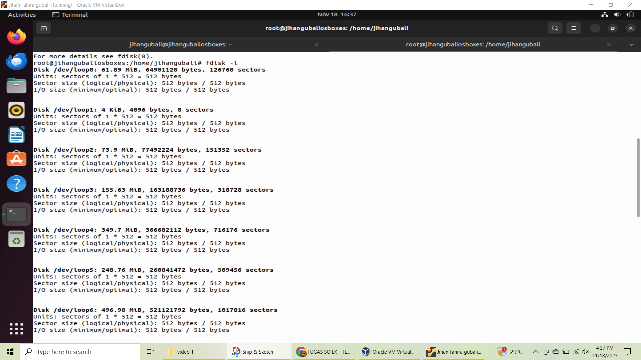This screenshot has width=641, height=360.
Task: Open the Activities overview
Action: [x=22, y=15]
